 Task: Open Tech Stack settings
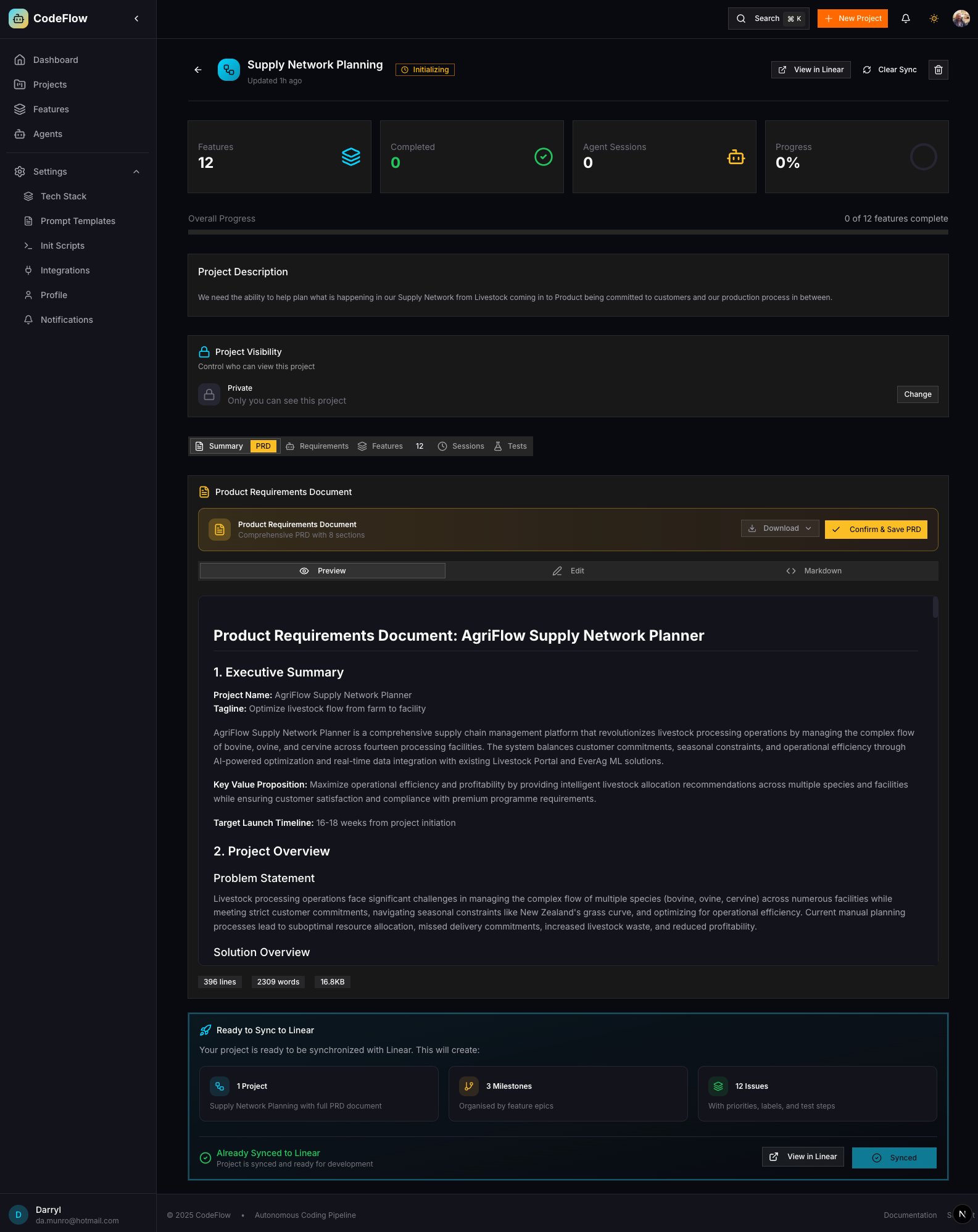82,196
